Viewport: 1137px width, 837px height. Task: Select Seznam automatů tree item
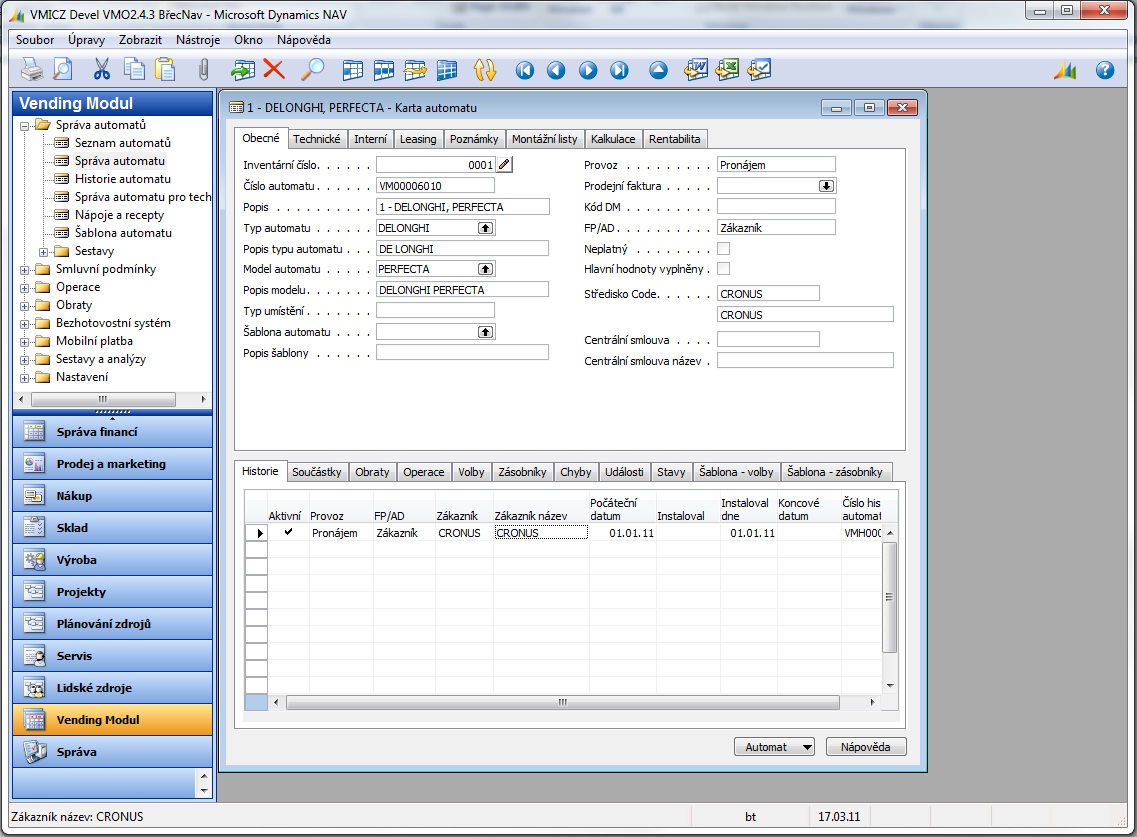(123, 143)
